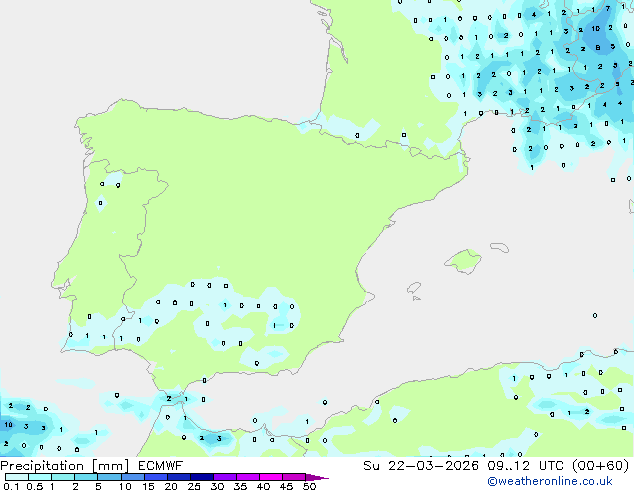This screenshot has width=634, height=490.
Task: Click the '35' legend scale label
Action: [240, 486]
